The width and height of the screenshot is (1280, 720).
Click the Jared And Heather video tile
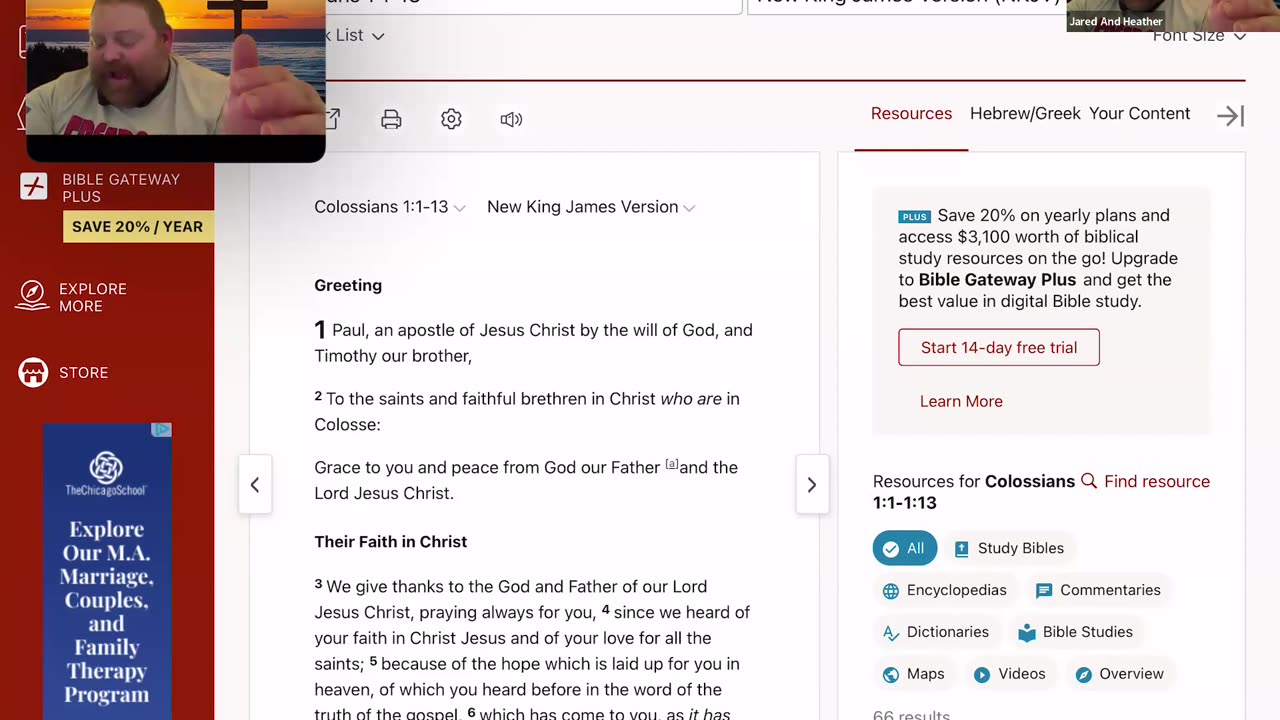(x=1173, y=16)
